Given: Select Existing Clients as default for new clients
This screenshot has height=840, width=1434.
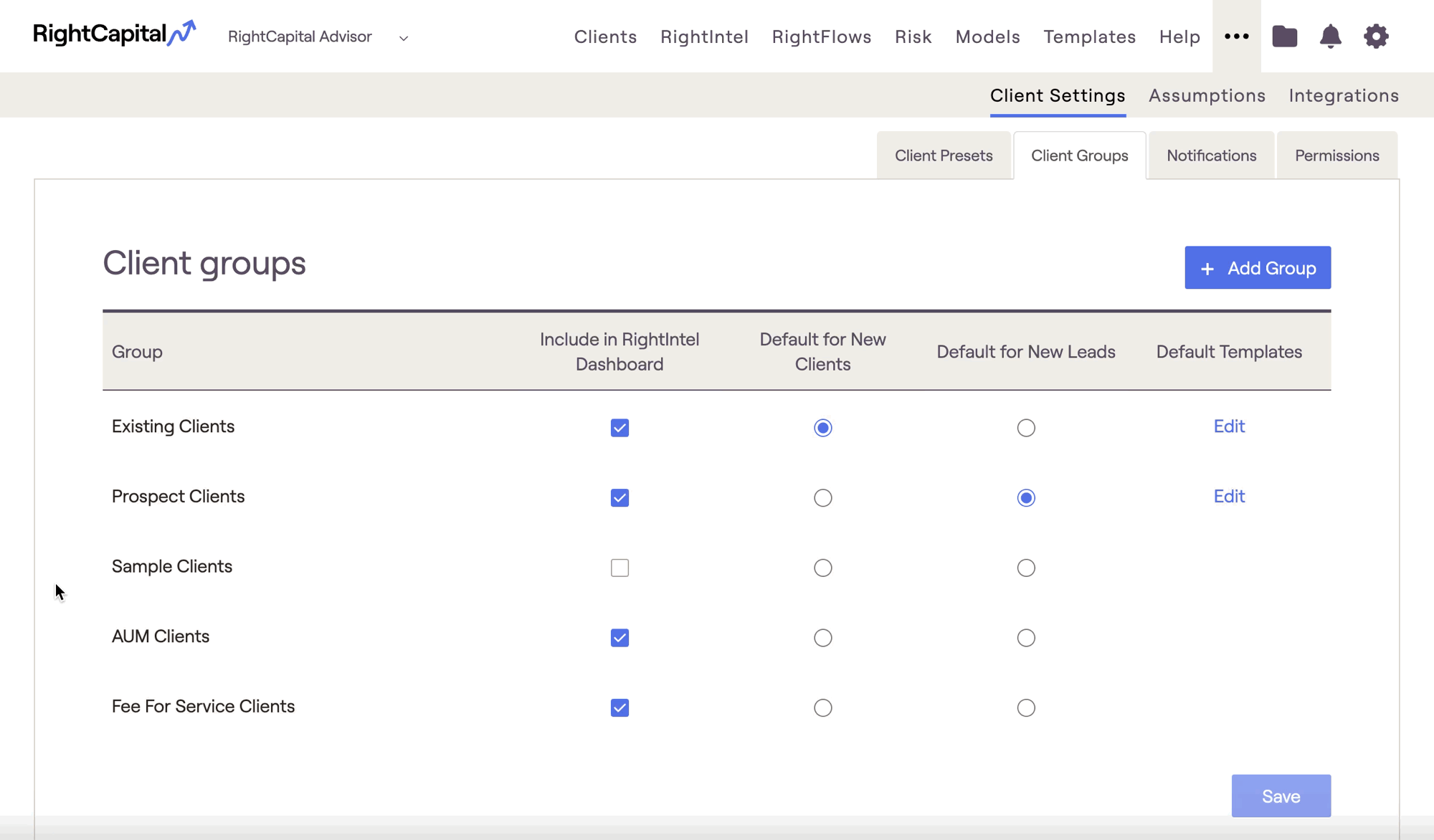Looking at the screenshot, I should [x=822, y=428].
